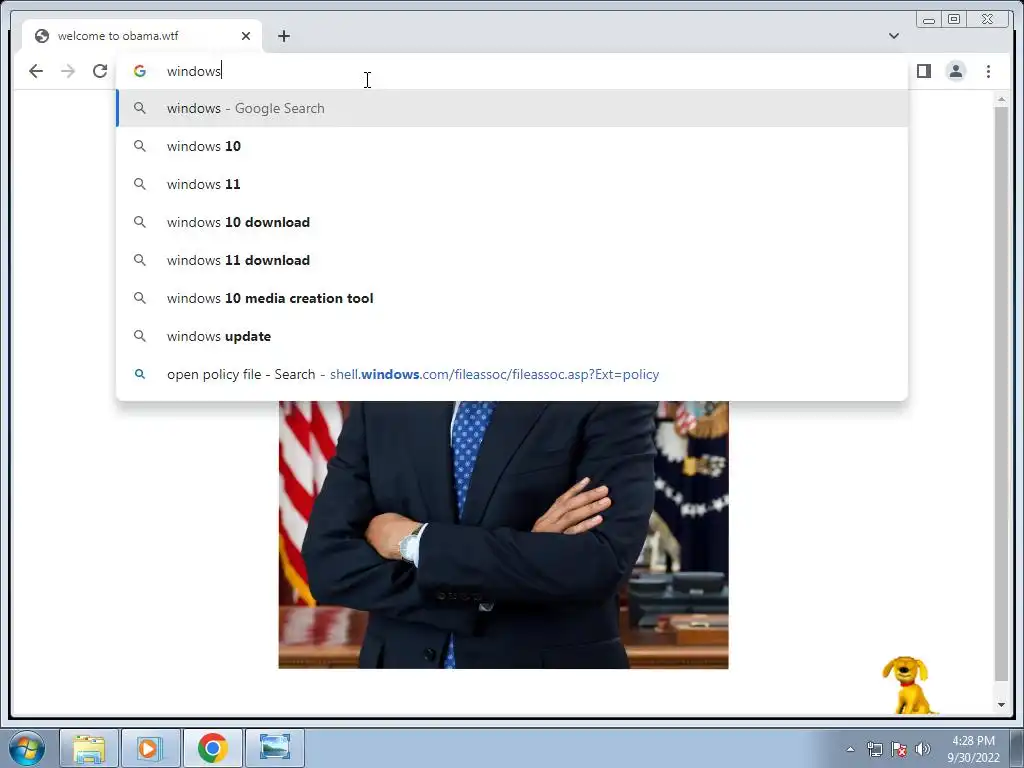Reload the current page
The image size is (1024, 768).
click(100, 71)
